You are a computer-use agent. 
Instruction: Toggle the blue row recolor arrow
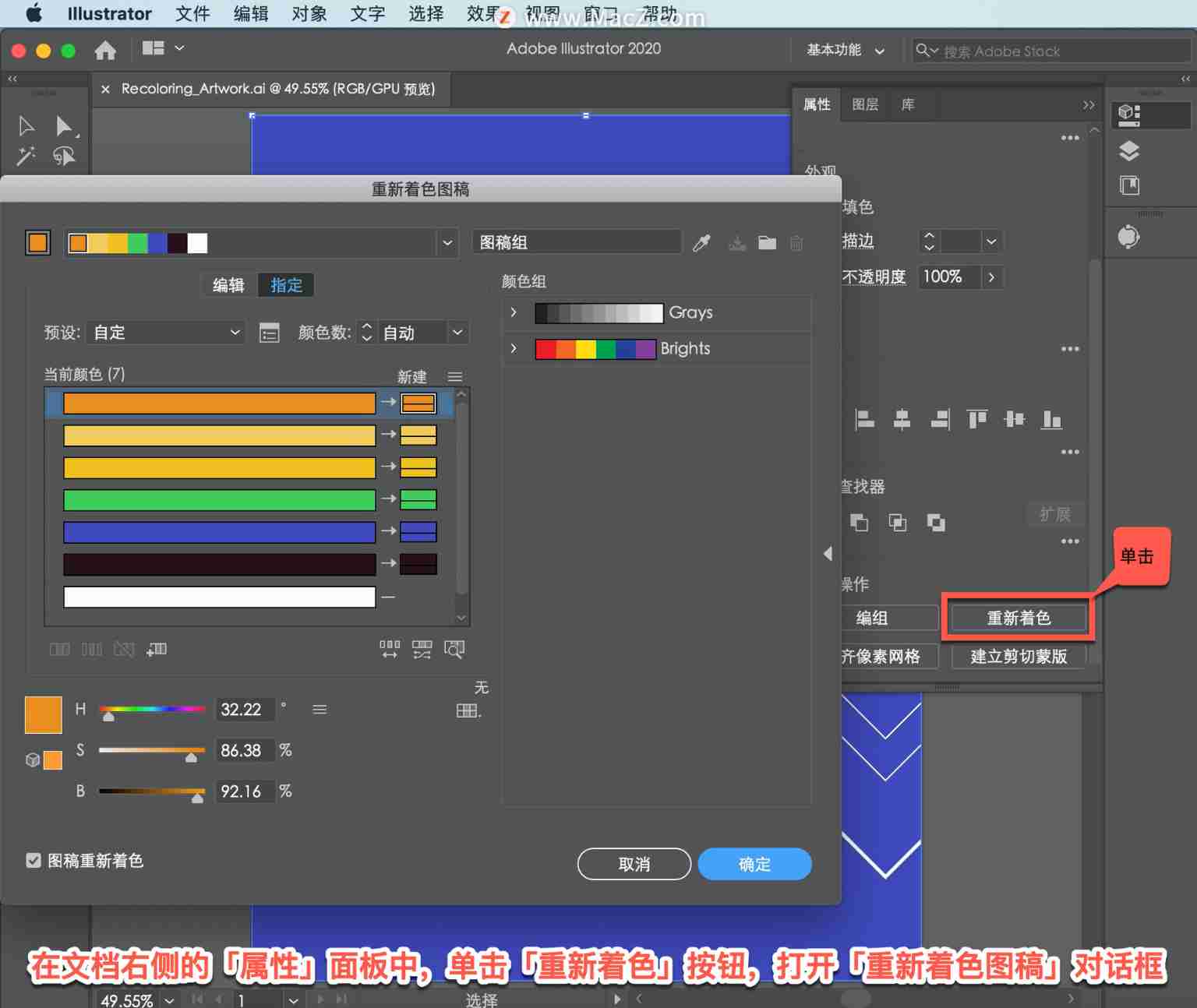[x=388, y=531]
